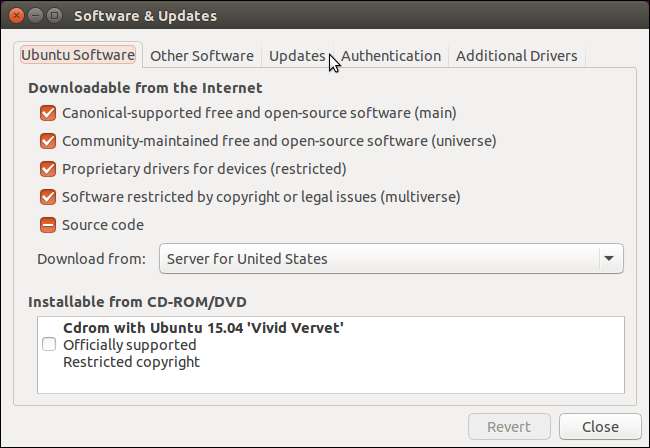Image resolution: width=650 pixels, height=448 pixels.
Task: Enable the Source code checkbox
Action: coord(48,225)
